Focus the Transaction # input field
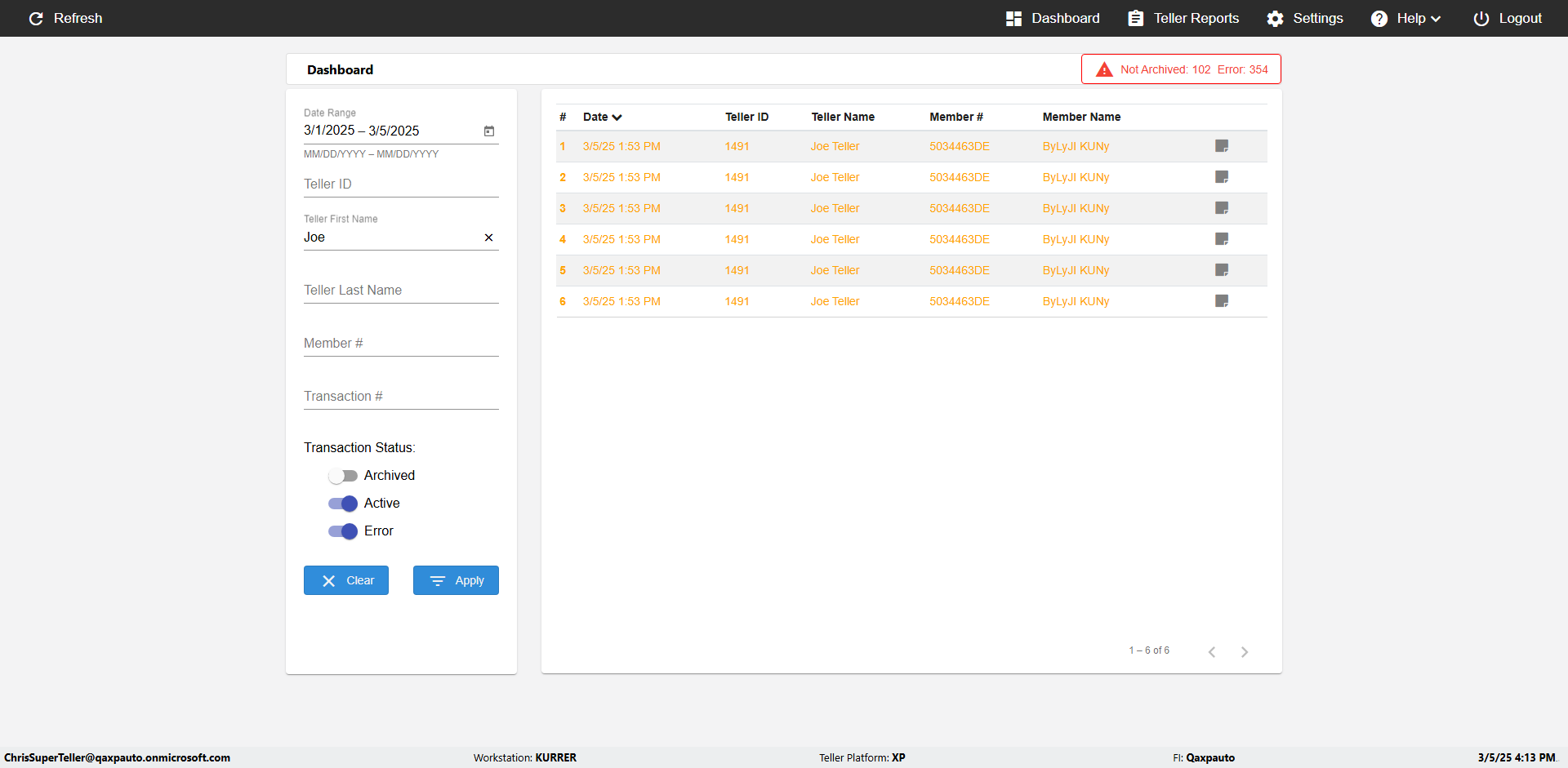This screenshot has width=1568, height=768. [x=401, y=396]
